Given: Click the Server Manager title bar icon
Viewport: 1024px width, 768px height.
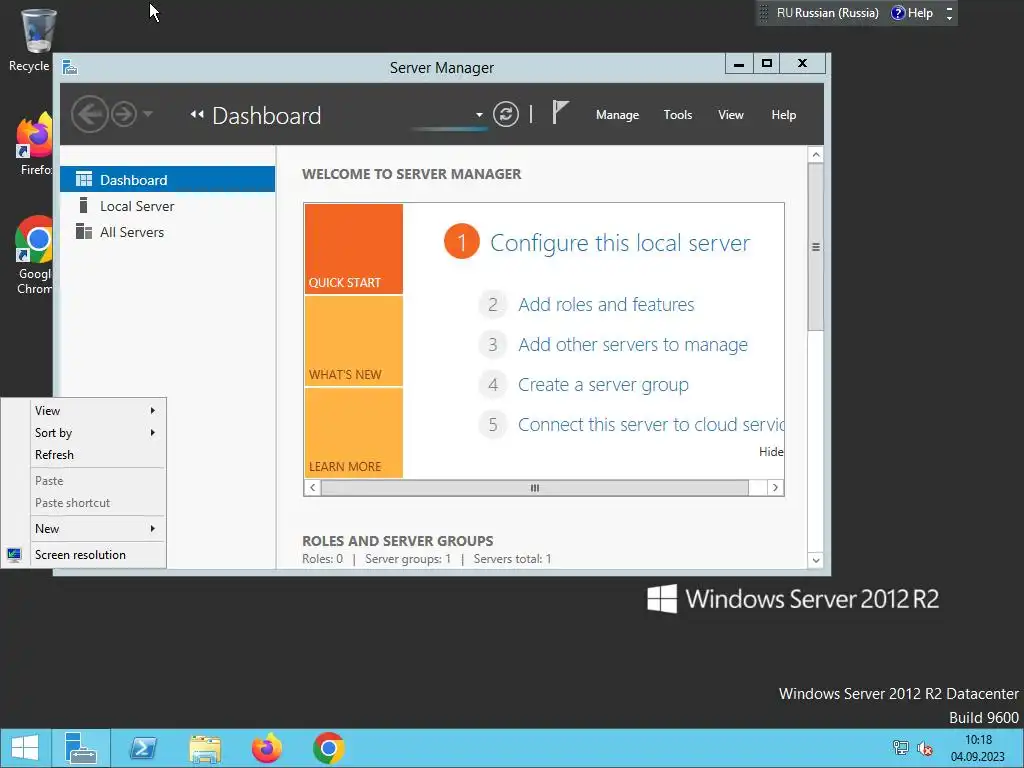Looking at the screenshot, I should click(70, 67).
